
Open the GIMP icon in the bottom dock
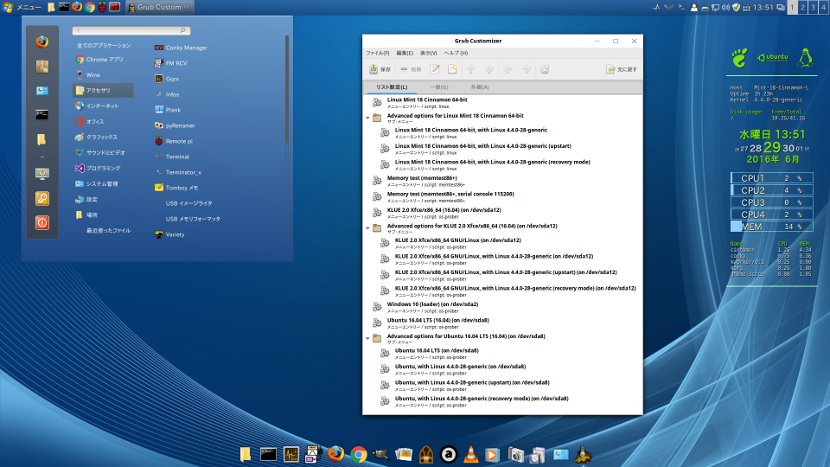pos(381,454)
